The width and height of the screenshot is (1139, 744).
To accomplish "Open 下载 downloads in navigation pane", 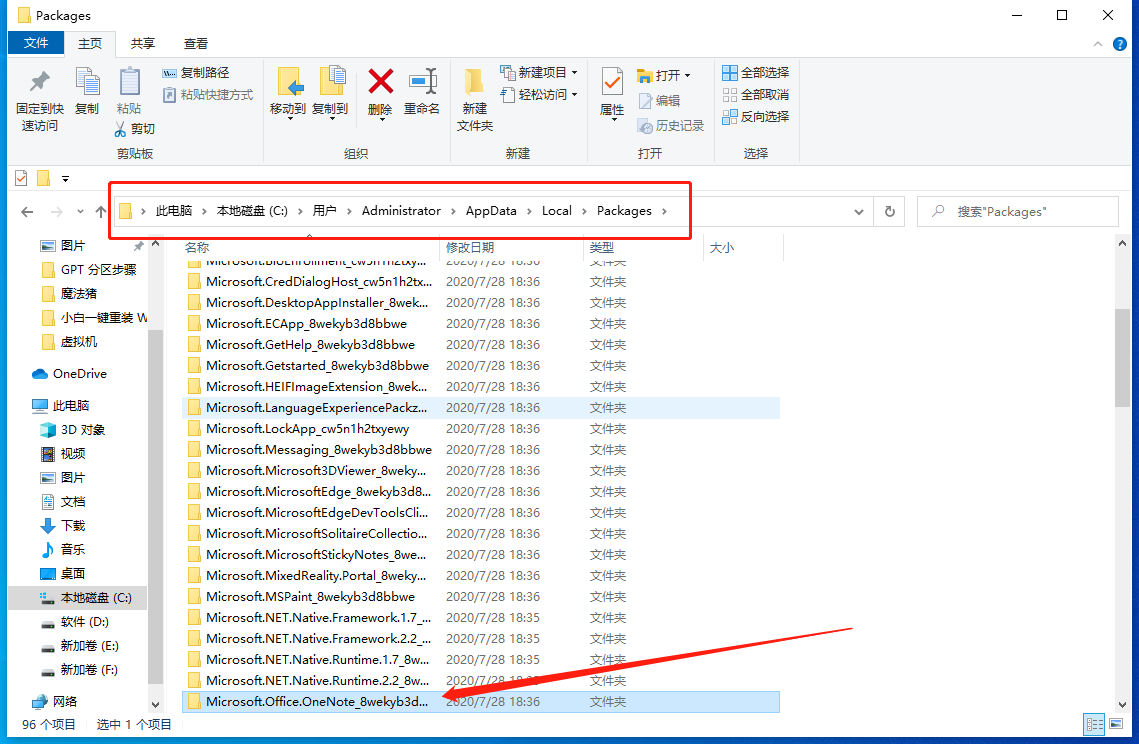I will (x=62, y=525).
